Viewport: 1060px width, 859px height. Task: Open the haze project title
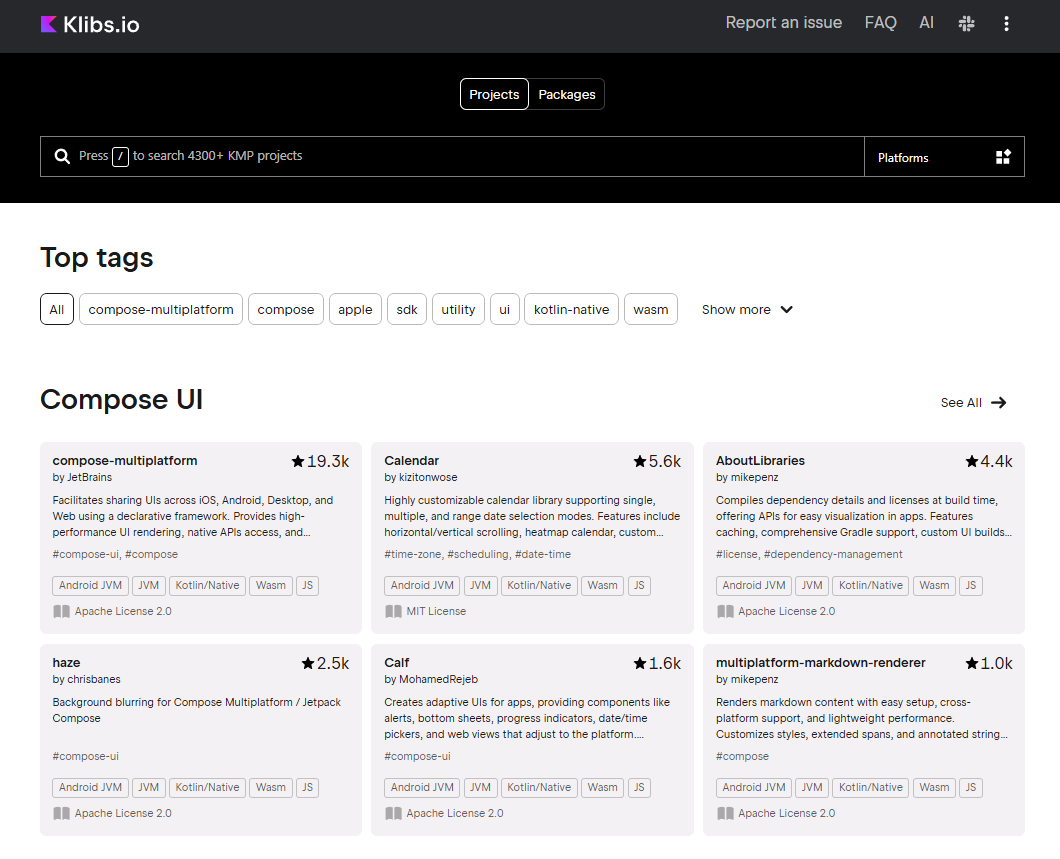tap(66, 663)
